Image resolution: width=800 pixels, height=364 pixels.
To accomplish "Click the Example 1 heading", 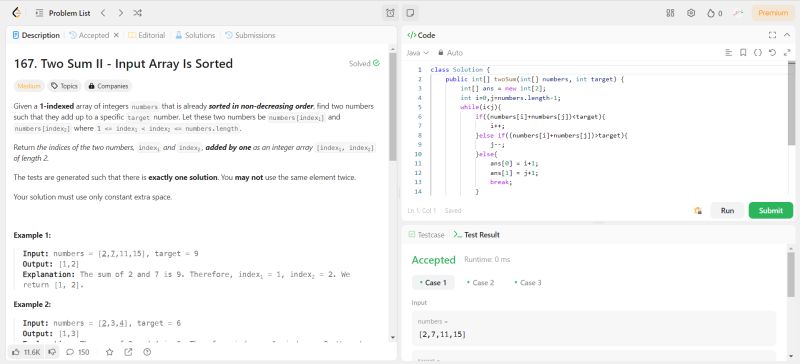I will click(32, 235).
